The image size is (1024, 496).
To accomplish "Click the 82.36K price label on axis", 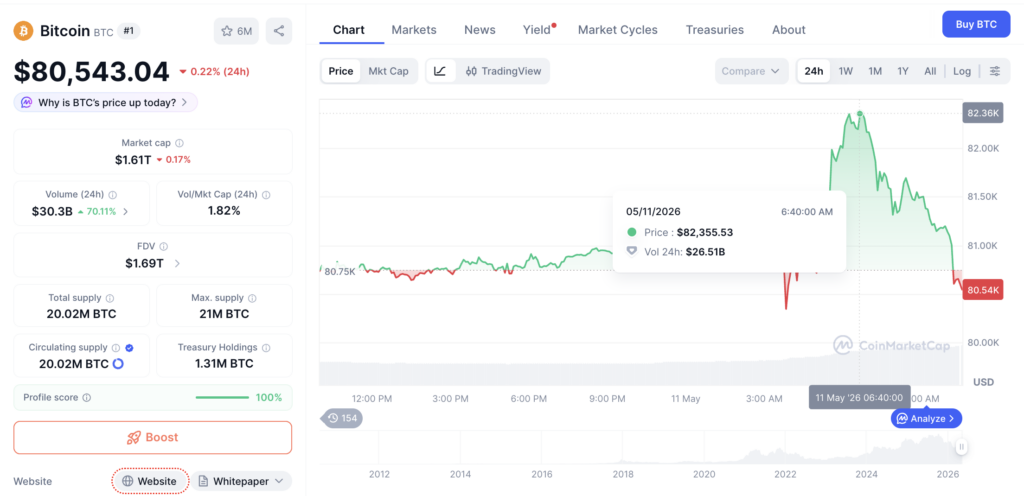I will point(982,113).
